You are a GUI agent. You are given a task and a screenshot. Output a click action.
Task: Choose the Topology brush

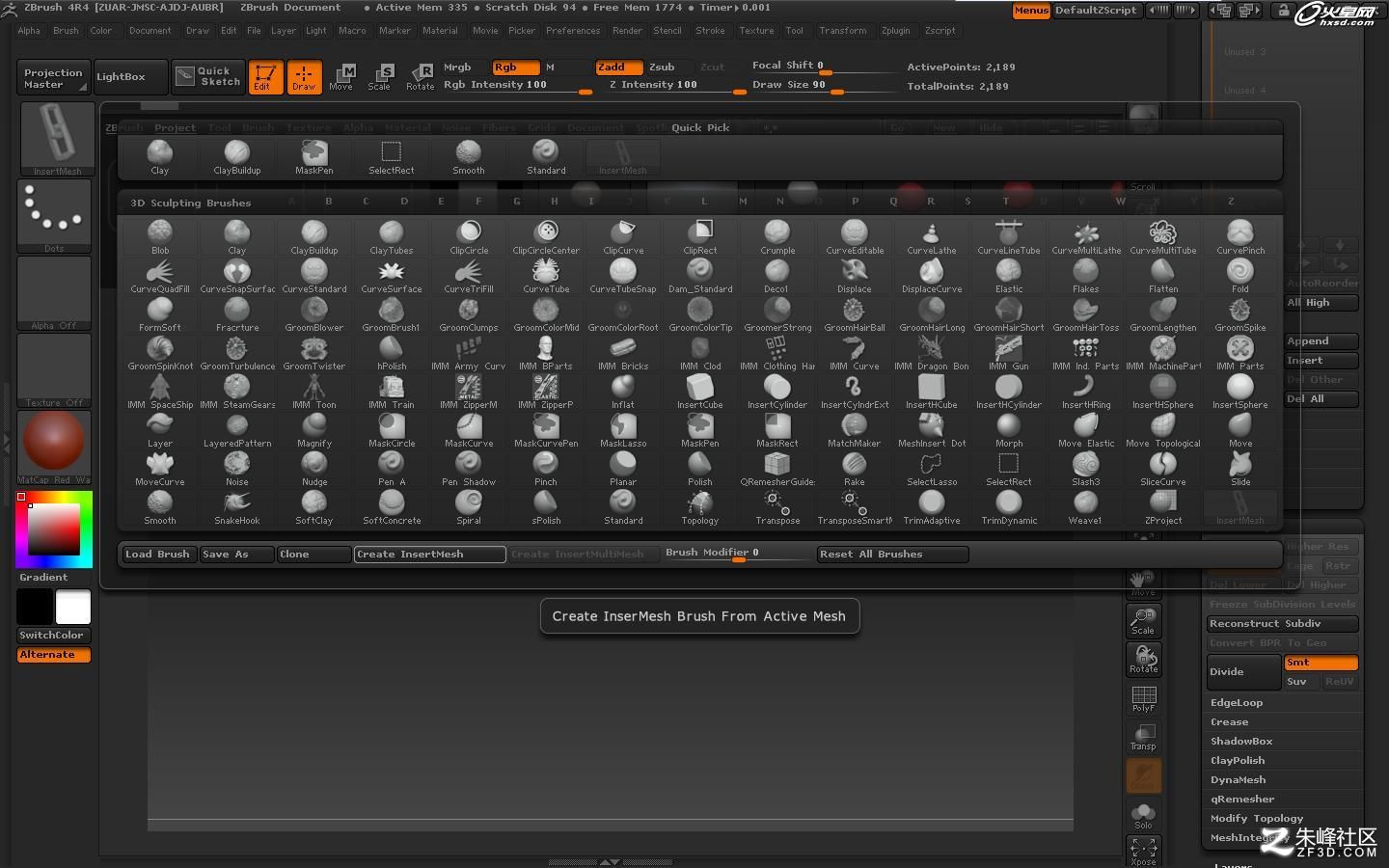700,507
